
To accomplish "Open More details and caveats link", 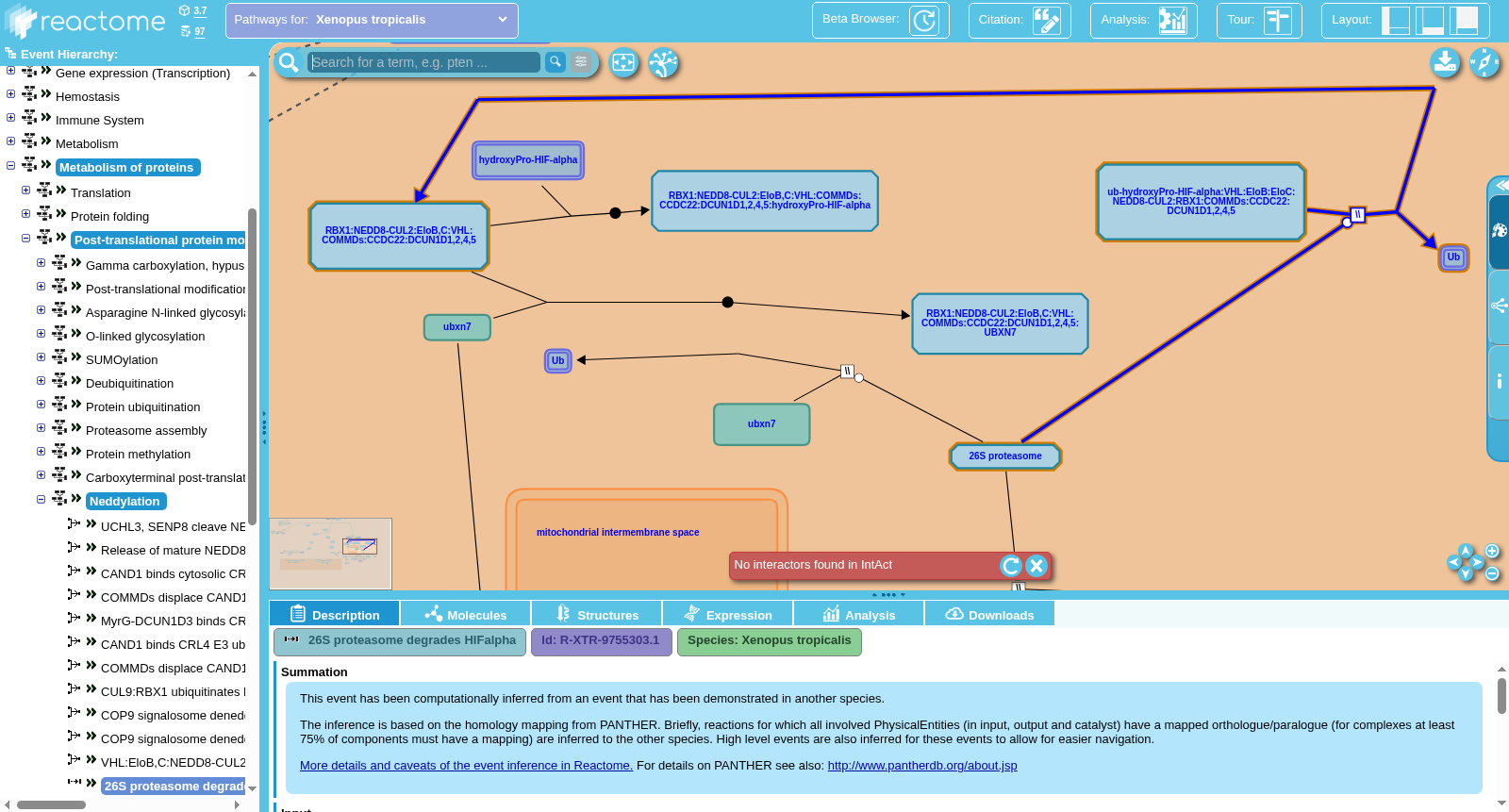I will pos(466,766).
